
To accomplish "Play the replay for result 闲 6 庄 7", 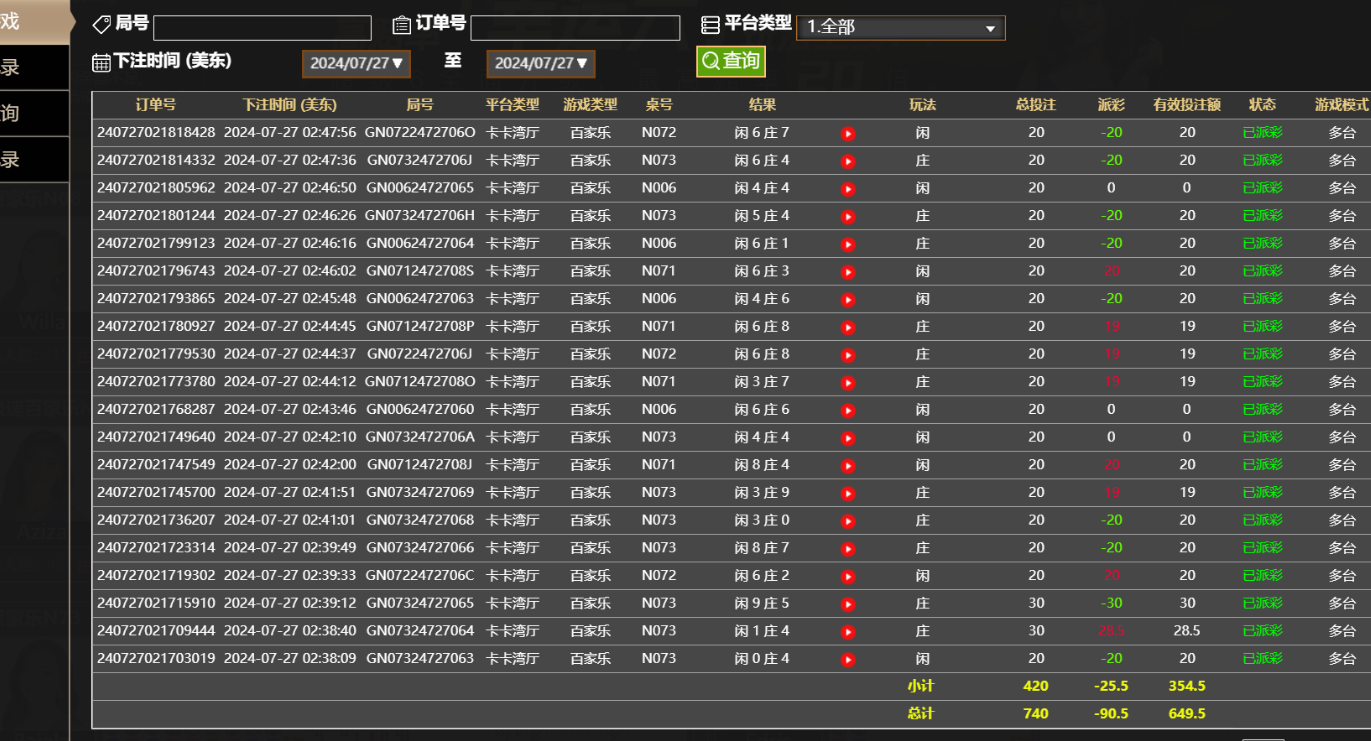I will click(847, 132).
